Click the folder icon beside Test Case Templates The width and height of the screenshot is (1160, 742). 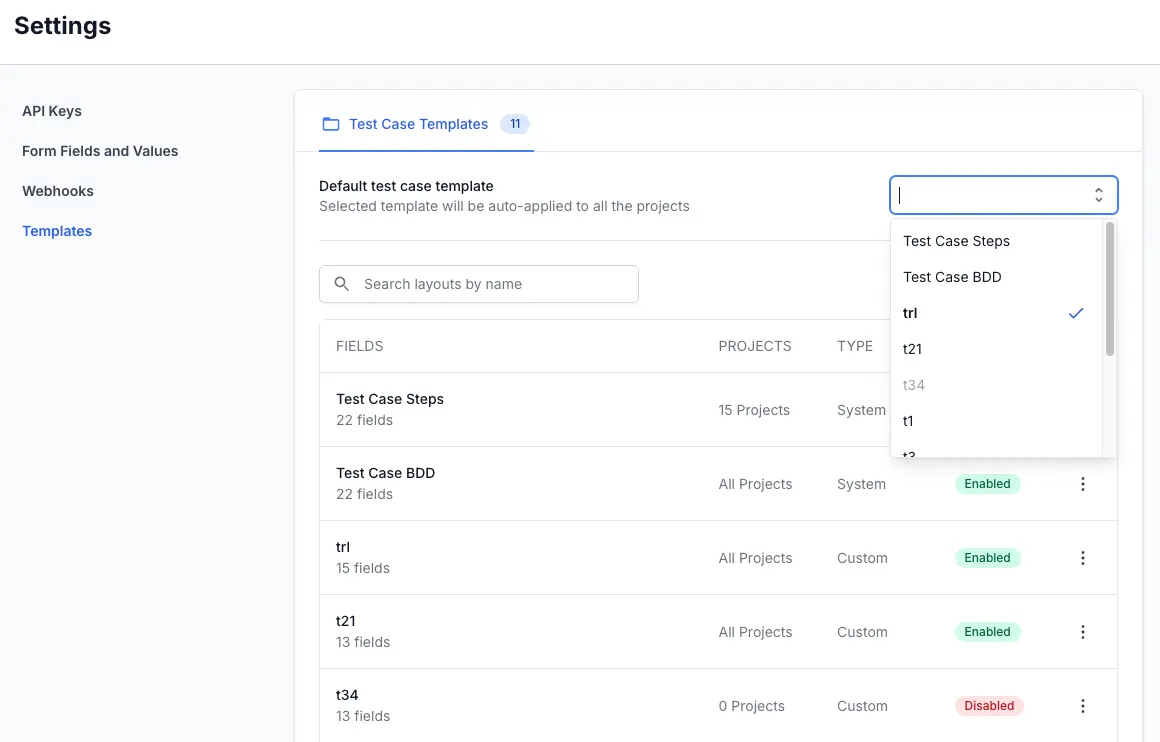(x=330, y=125)
